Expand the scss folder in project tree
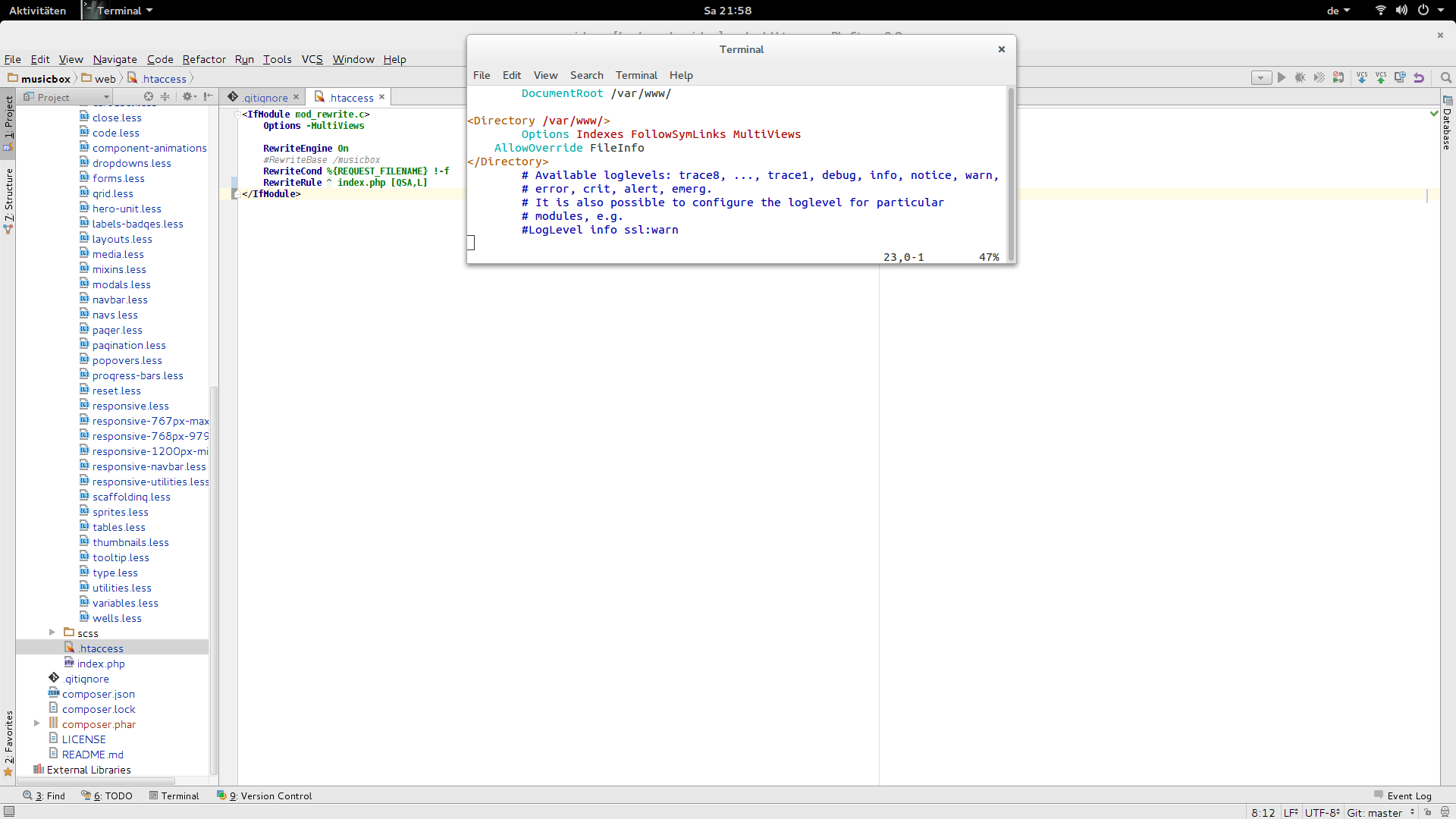1456x819 pixels. (x=52, y=632)
